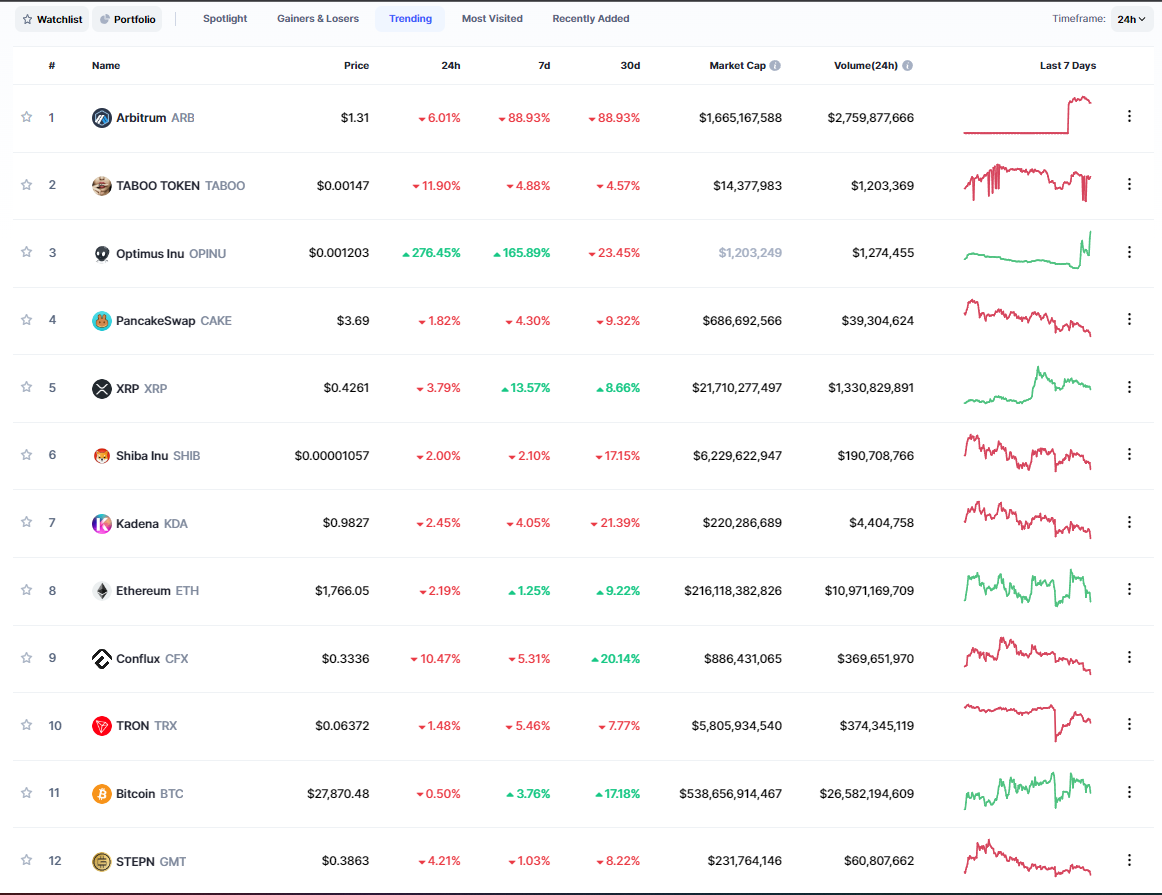Open the Timeframe 24h dropdown
Image resolution: width=1162 pixels, height=895 pixels.
pos(1132,19)
